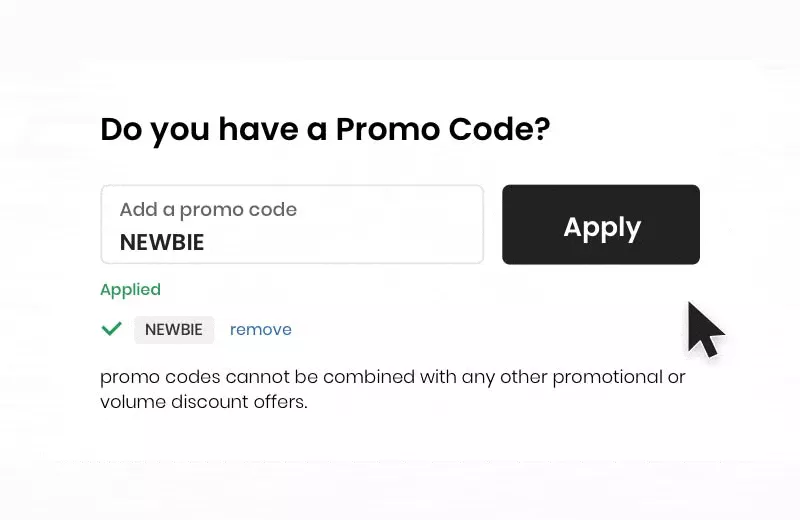Click the green checkmark icon
800x520 pixels.
click(x=111, y=329)
